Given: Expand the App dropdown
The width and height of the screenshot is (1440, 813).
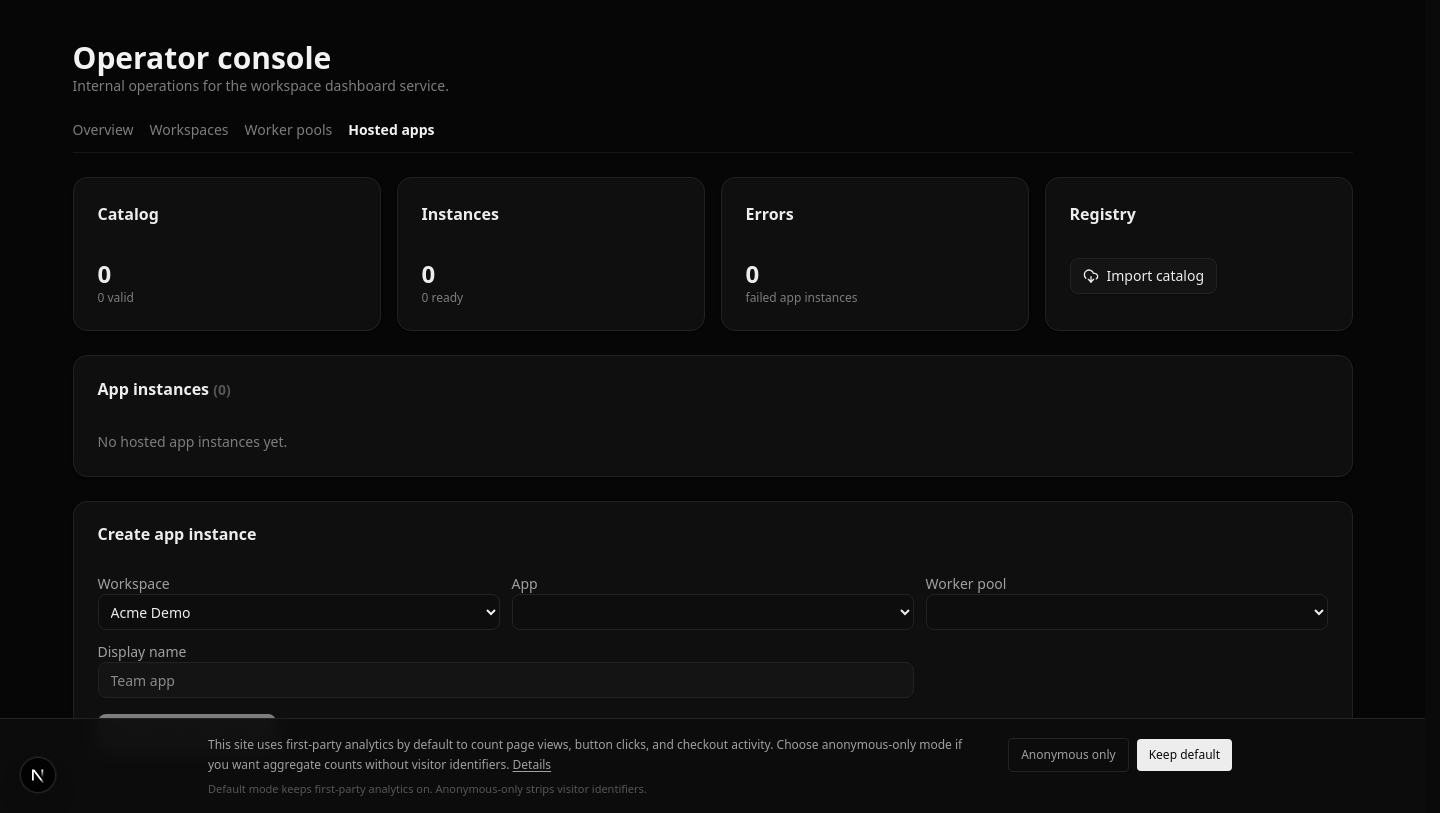Looking at the screenshot, I should tap(712, 612).
